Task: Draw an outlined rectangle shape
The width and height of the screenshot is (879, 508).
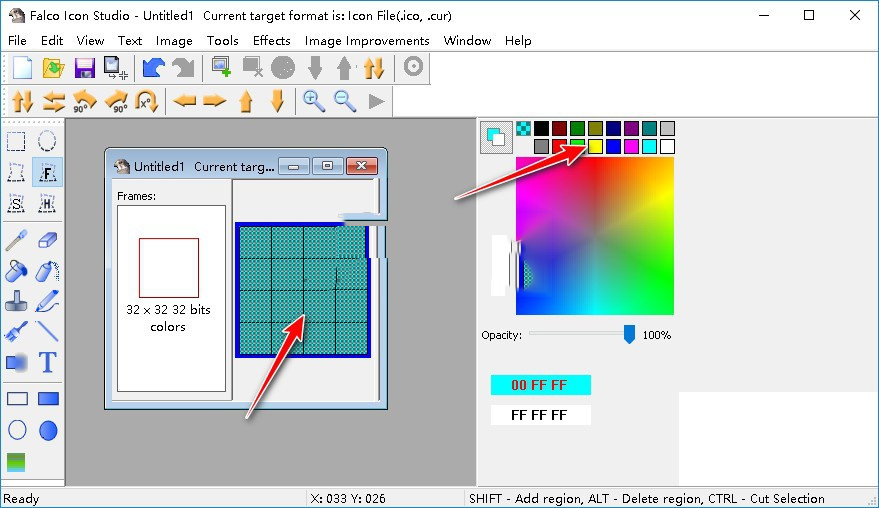Action: [x=17, y=399]
